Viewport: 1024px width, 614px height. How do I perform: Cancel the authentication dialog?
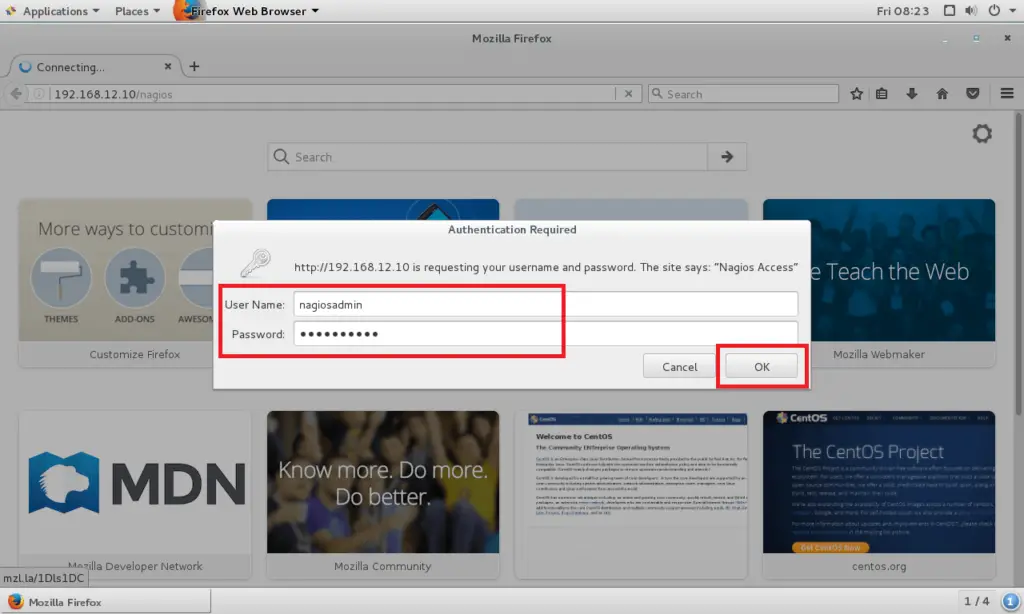[x=679, y=366]
